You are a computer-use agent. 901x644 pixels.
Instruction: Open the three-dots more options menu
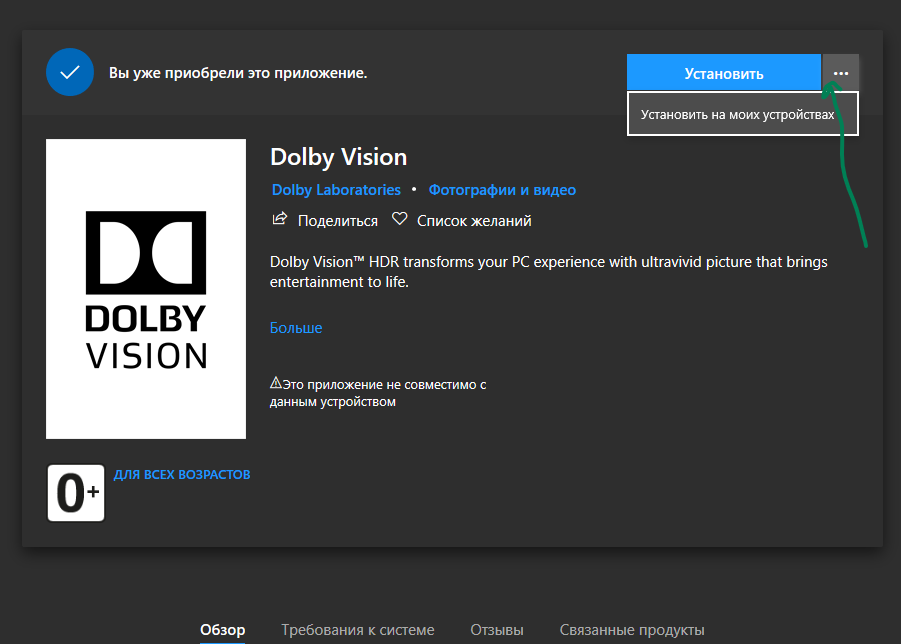click(841, 72)
